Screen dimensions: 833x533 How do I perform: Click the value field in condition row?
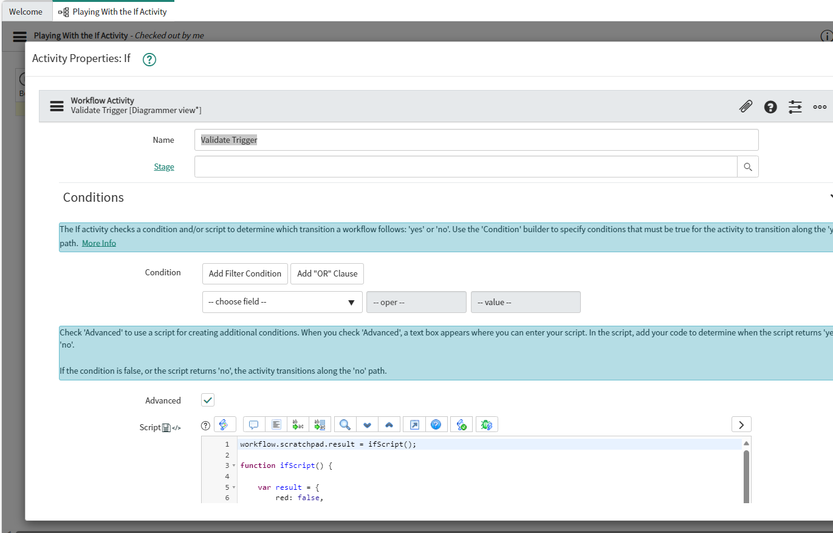(x=525, y=302)
